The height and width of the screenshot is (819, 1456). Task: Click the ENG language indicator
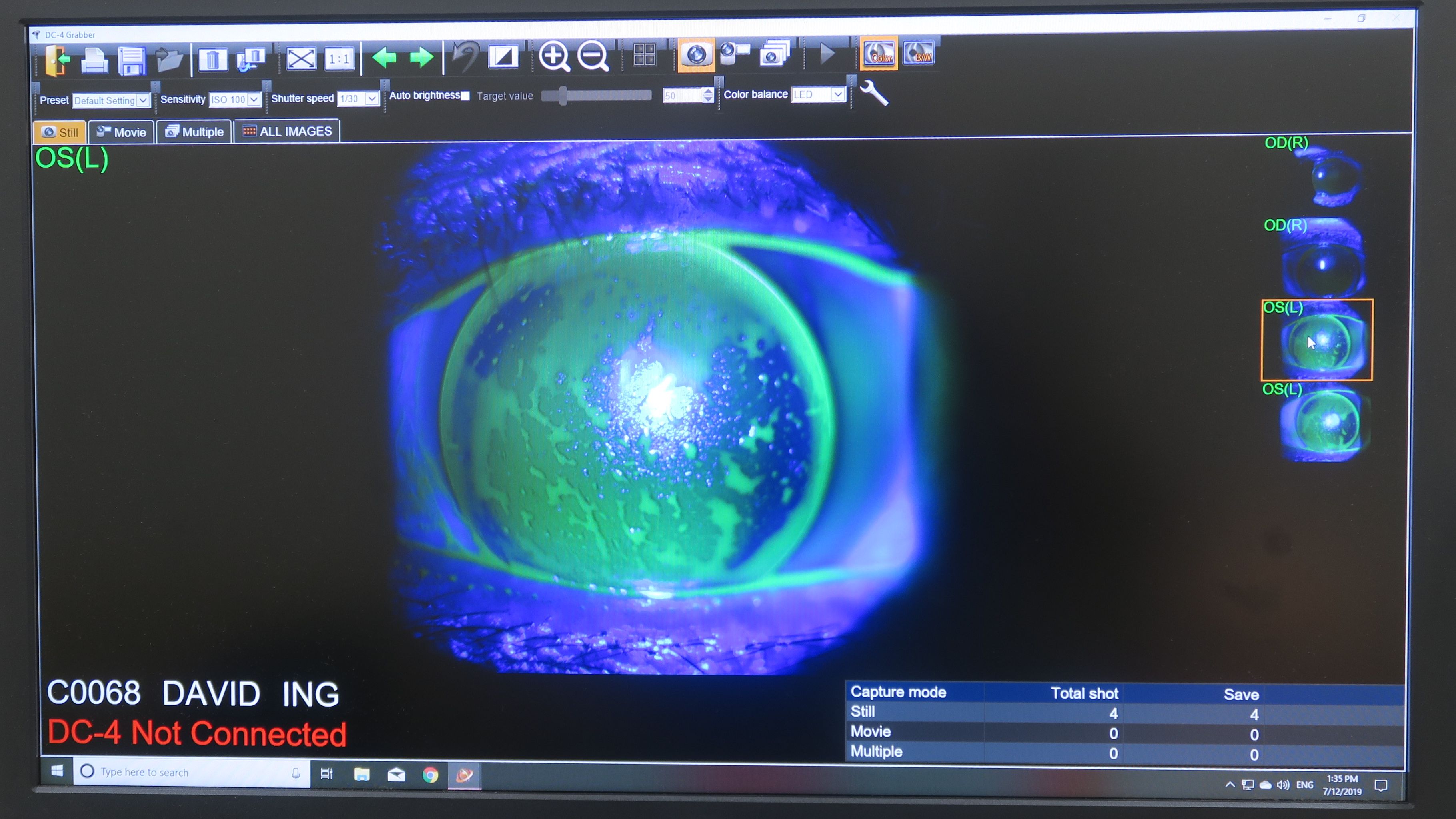click(1304, 785)
